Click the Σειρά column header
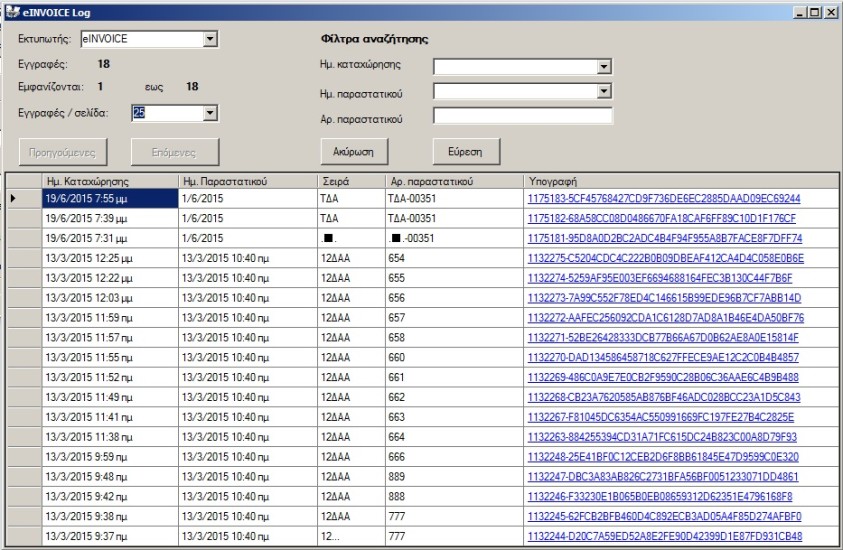The height and width of the screenshot is (550, 843). (351, 181)
